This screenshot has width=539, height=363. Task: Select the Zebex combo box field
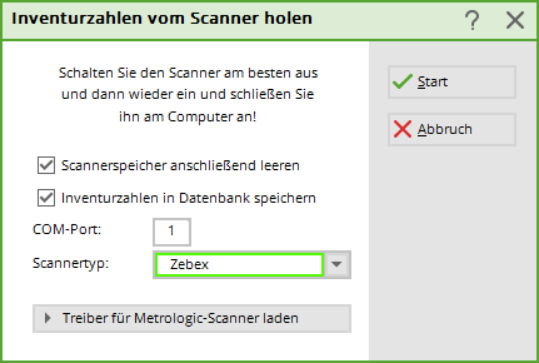click(239, 264)
